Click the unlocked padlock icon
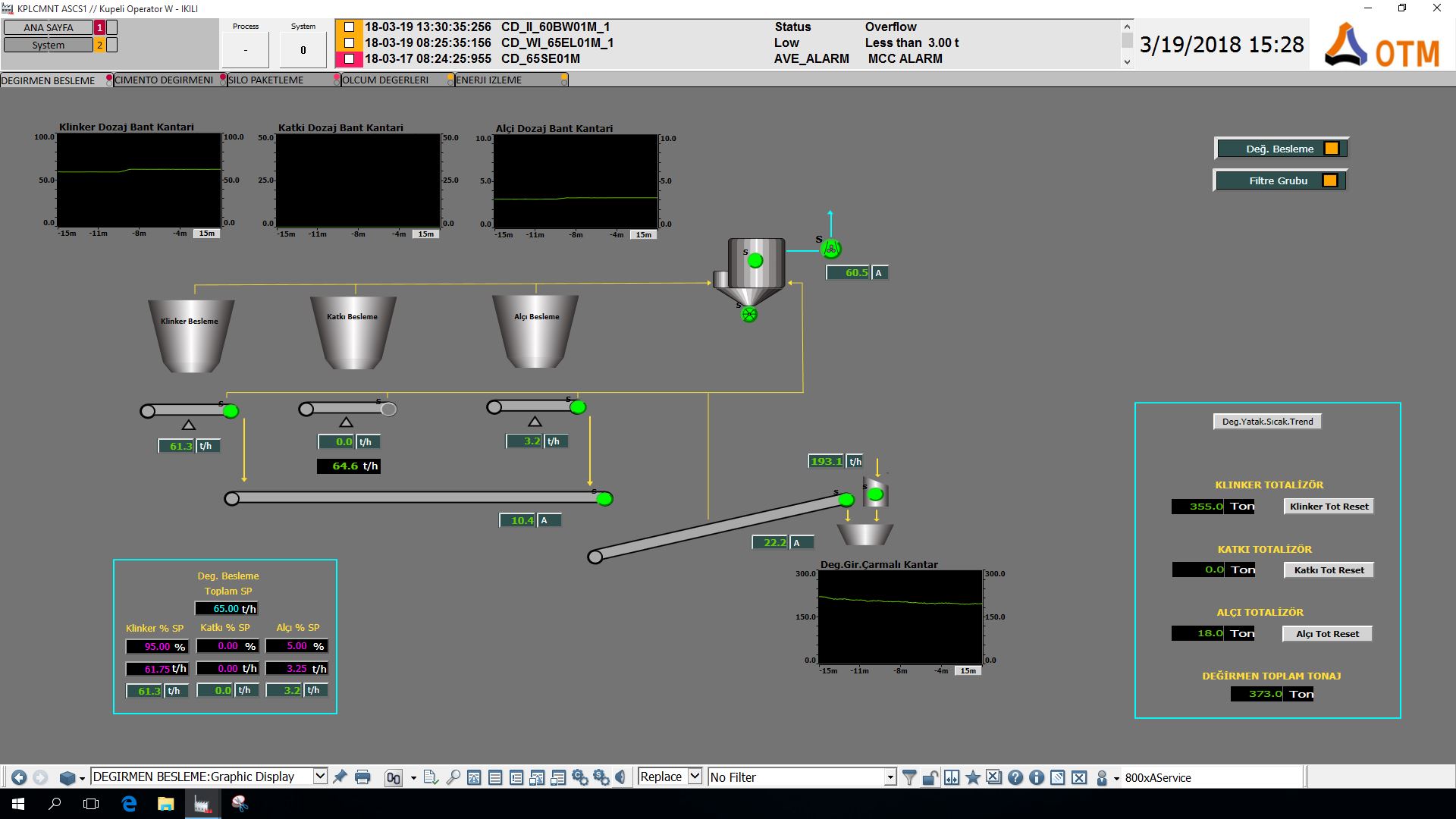The width and height of the screenshot is (1456, 819). click(930, 777)
